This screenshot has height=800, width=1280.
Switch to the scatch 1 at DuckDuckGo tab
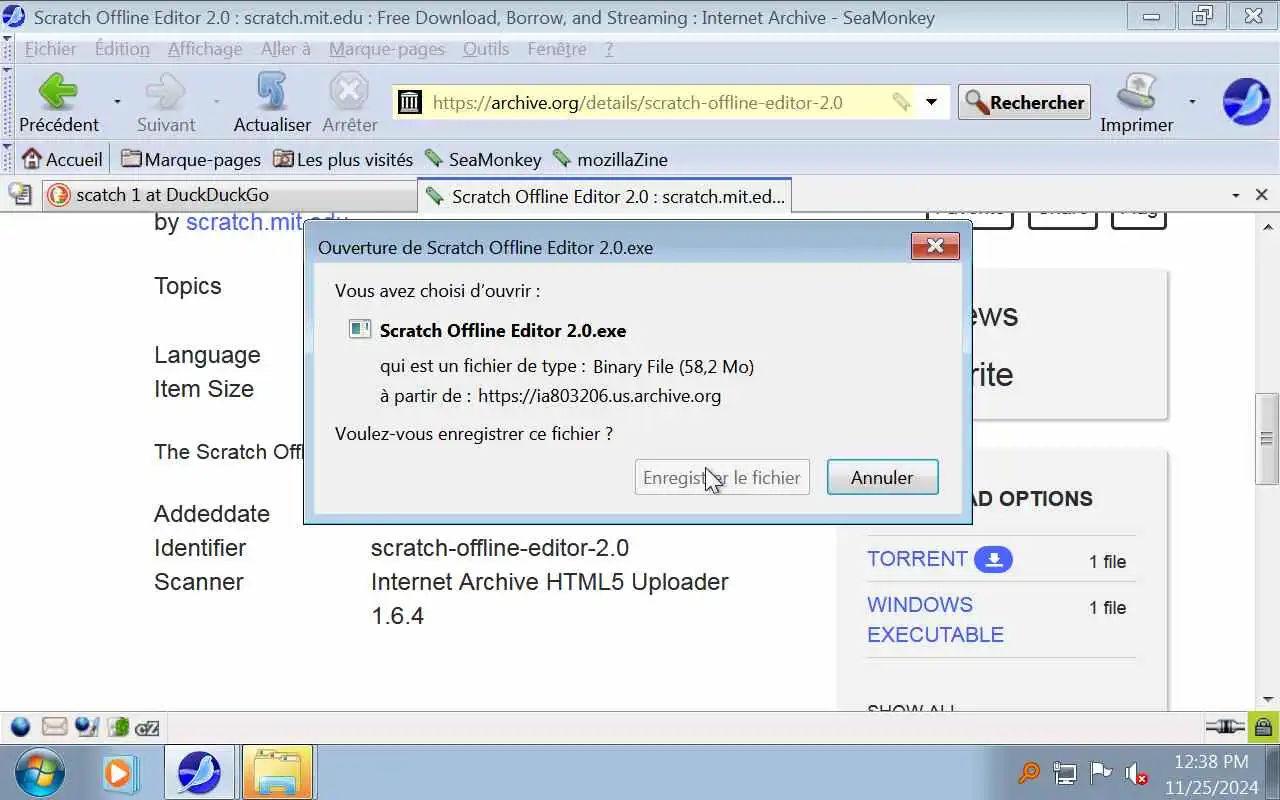coord(228,195)
